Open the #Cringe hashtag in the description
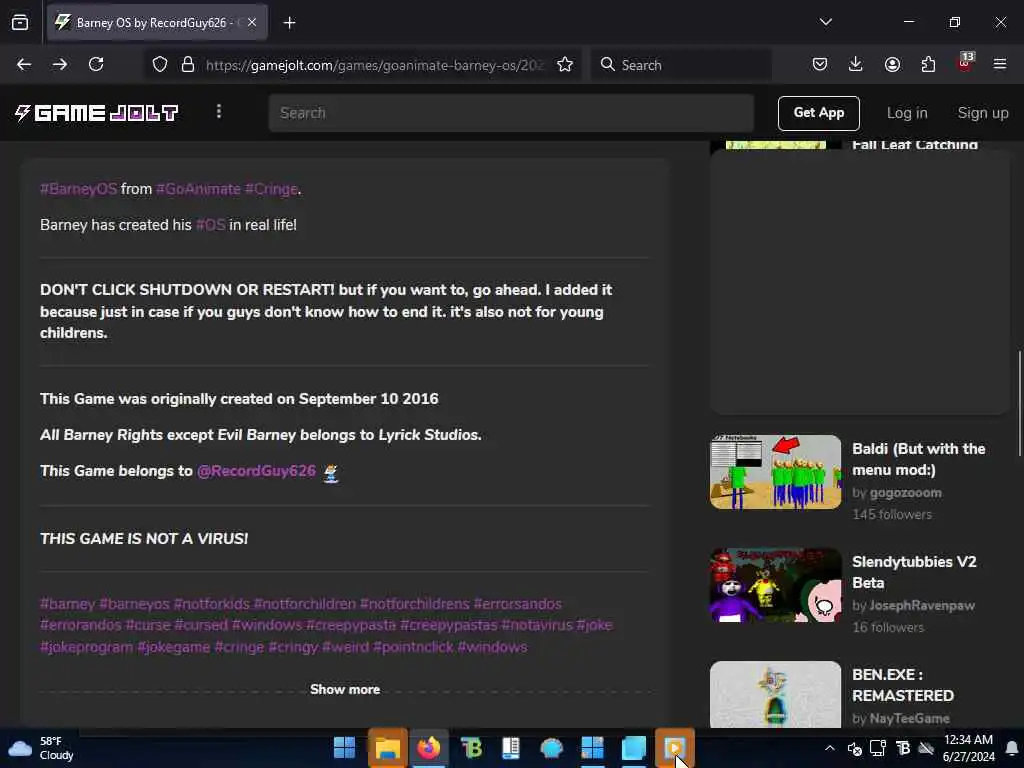The width and height of the screenshot is (1024, 768). 271,189
